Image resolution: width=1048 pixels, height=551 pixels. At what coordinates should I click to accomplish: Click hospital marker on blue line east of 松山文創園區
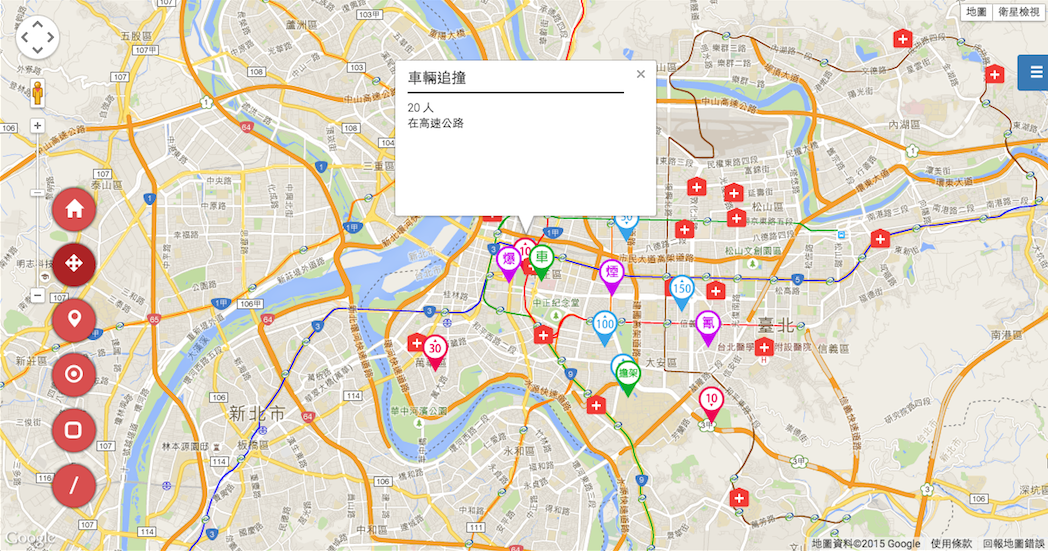pos(880,239)
